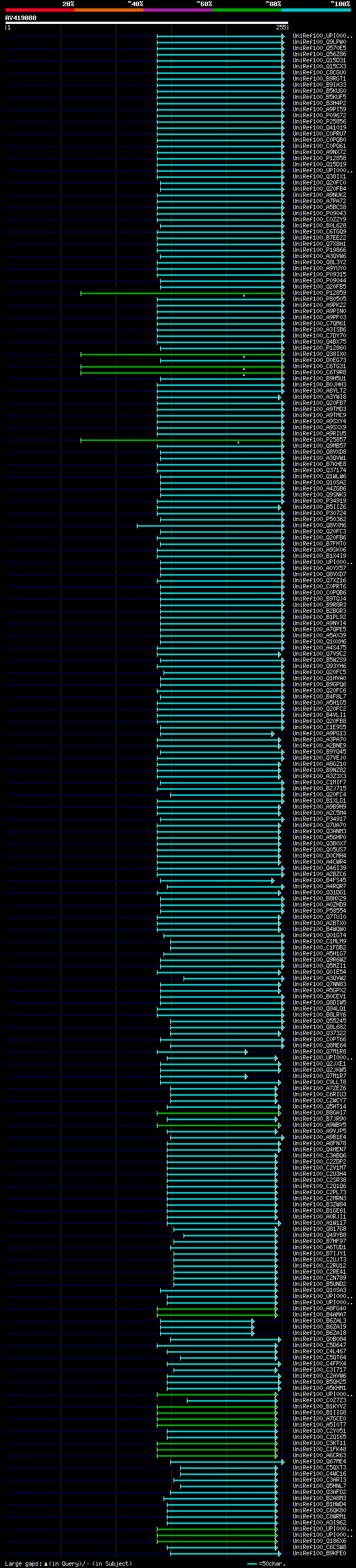The width and height of the screenshot is (356, 1568).
Task: Select hit label UniRef100_Q38IX0
Action: tap(319, 354)
